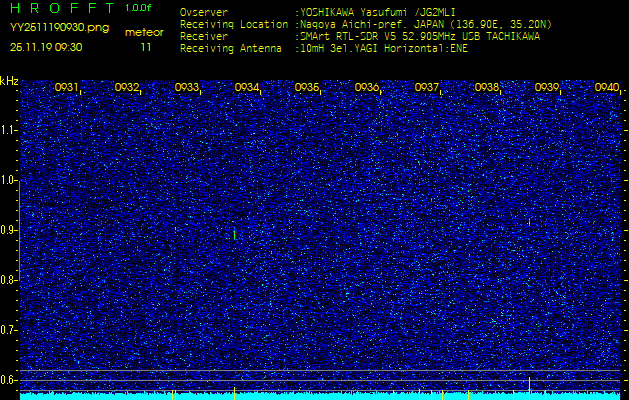Select the 0936 time marker
The height and width of the screenshot is (400, 629).
point(367,88)
